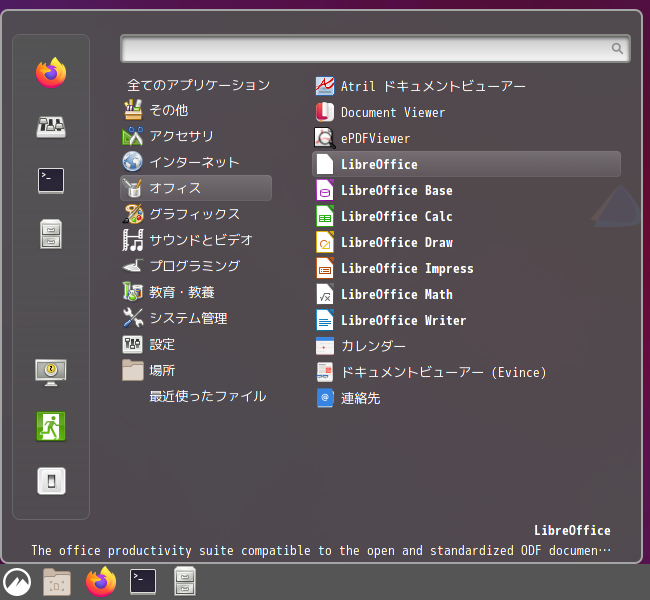Open the サウンドとビデオ category

[196, 240]
